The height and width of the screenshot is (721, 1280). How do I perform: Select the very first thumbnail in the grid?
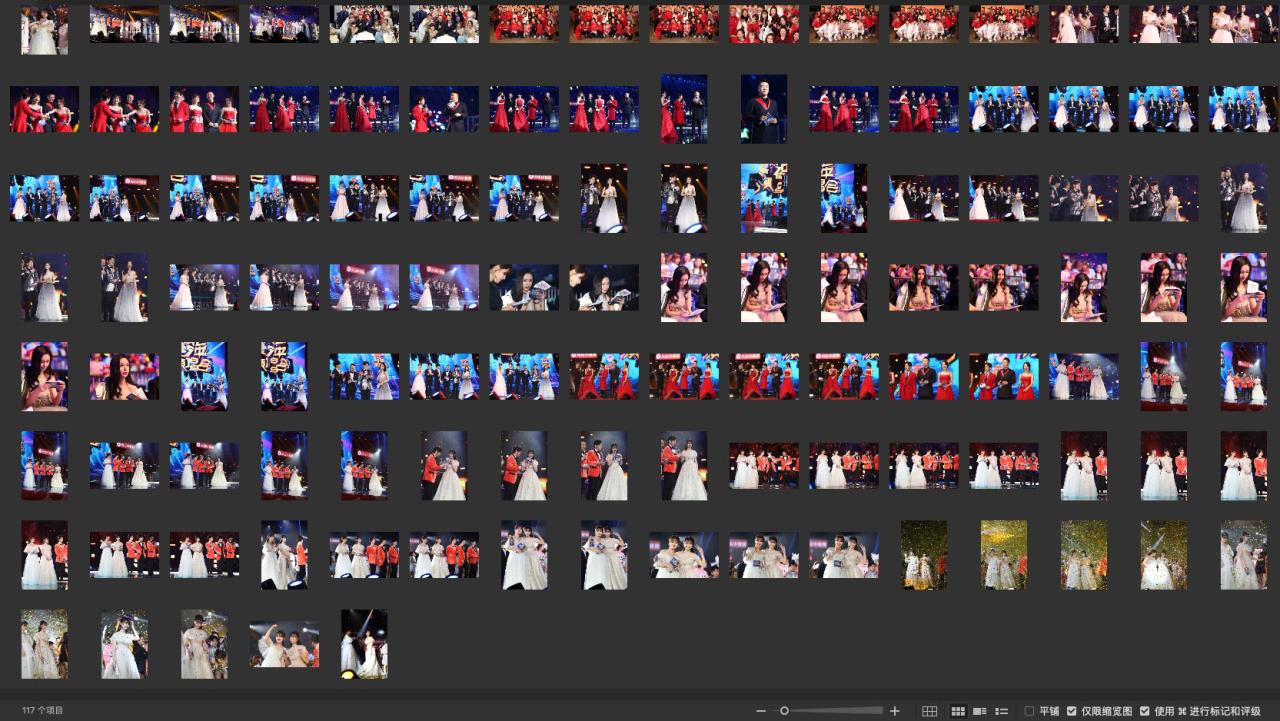pyautogui.click(x=44, y=28)
